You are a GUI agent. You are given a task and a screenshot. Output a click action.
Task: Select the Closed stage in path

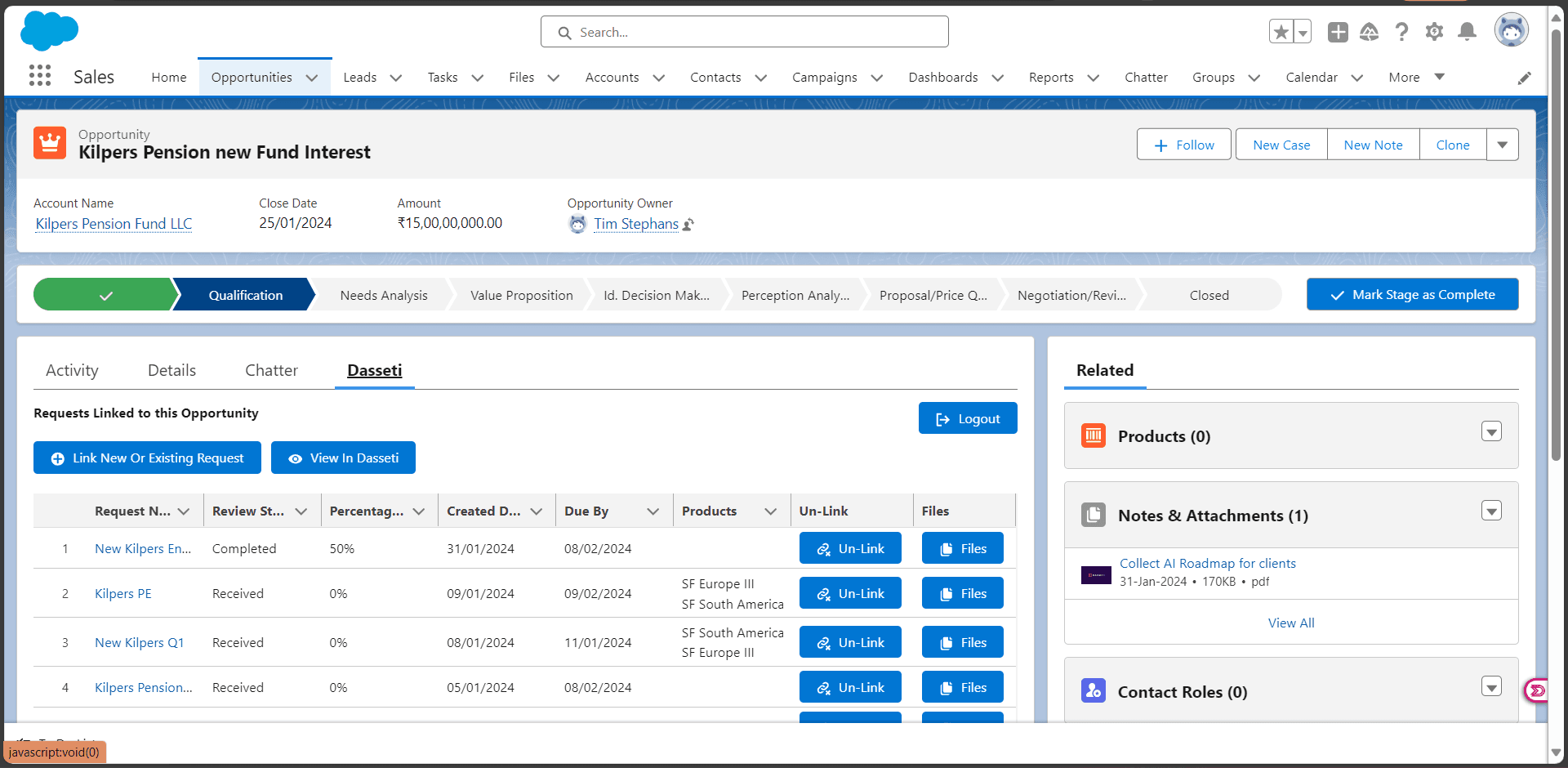click(1209, 295)
